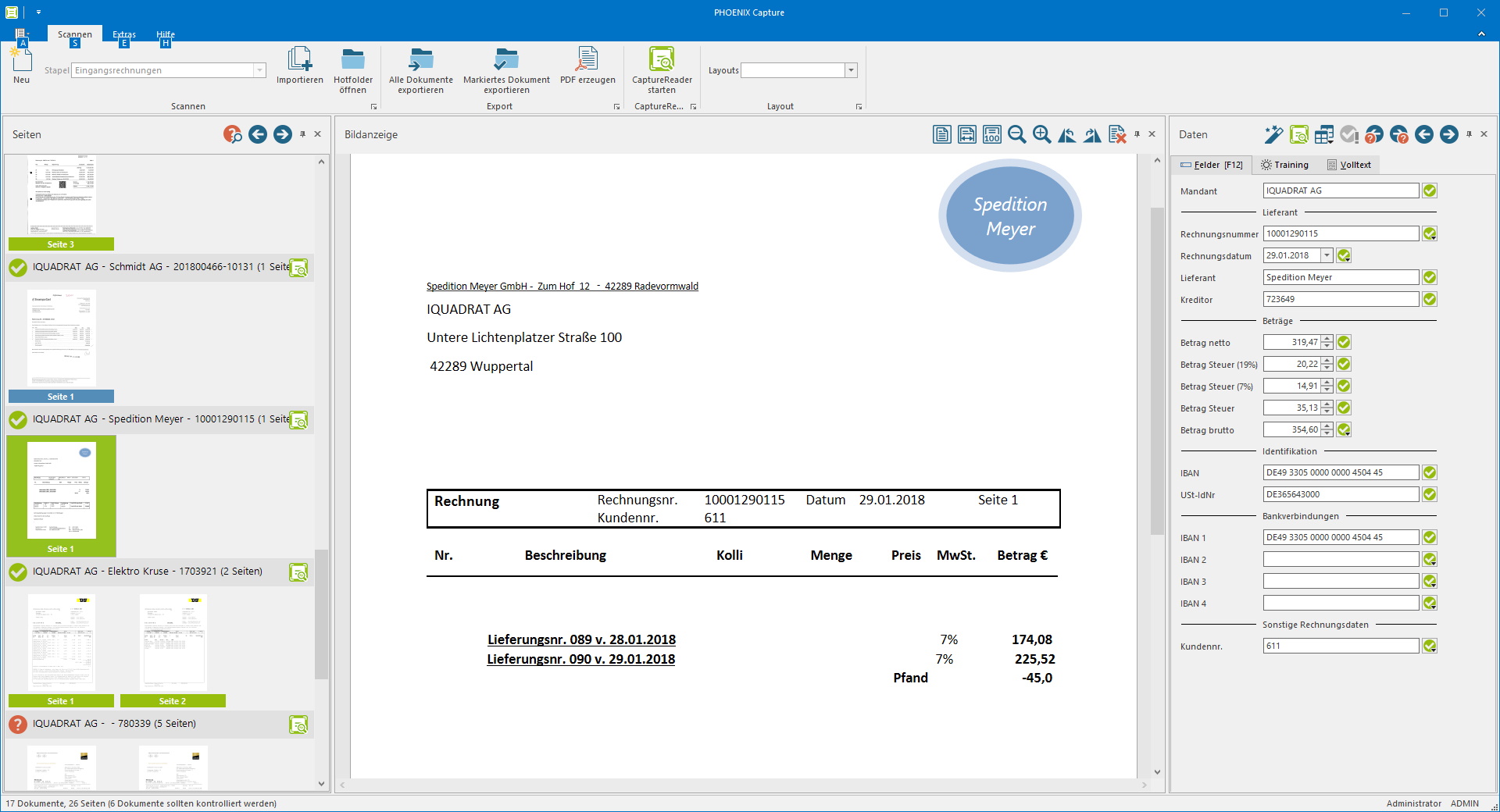Screen dimensions: 1500x812
Task: Toggle the Betrag netto confirmation checkmark
Action: click(1344, 342)
